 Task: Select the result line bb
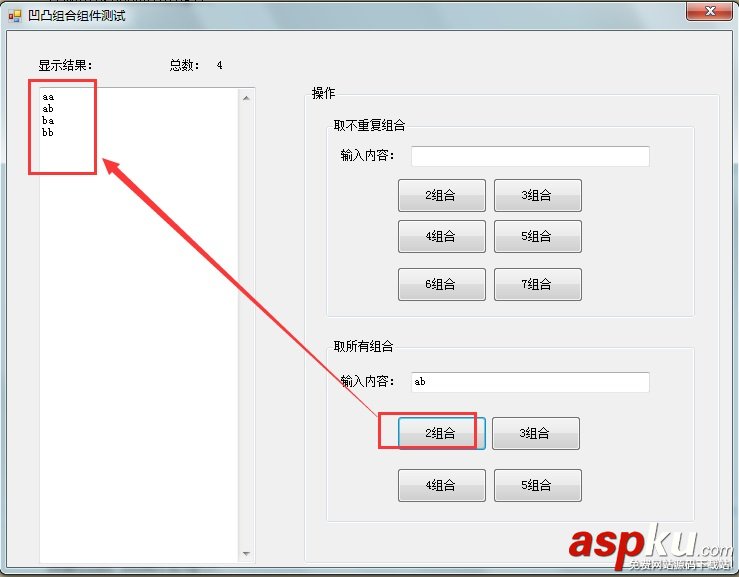pos(48,132)
